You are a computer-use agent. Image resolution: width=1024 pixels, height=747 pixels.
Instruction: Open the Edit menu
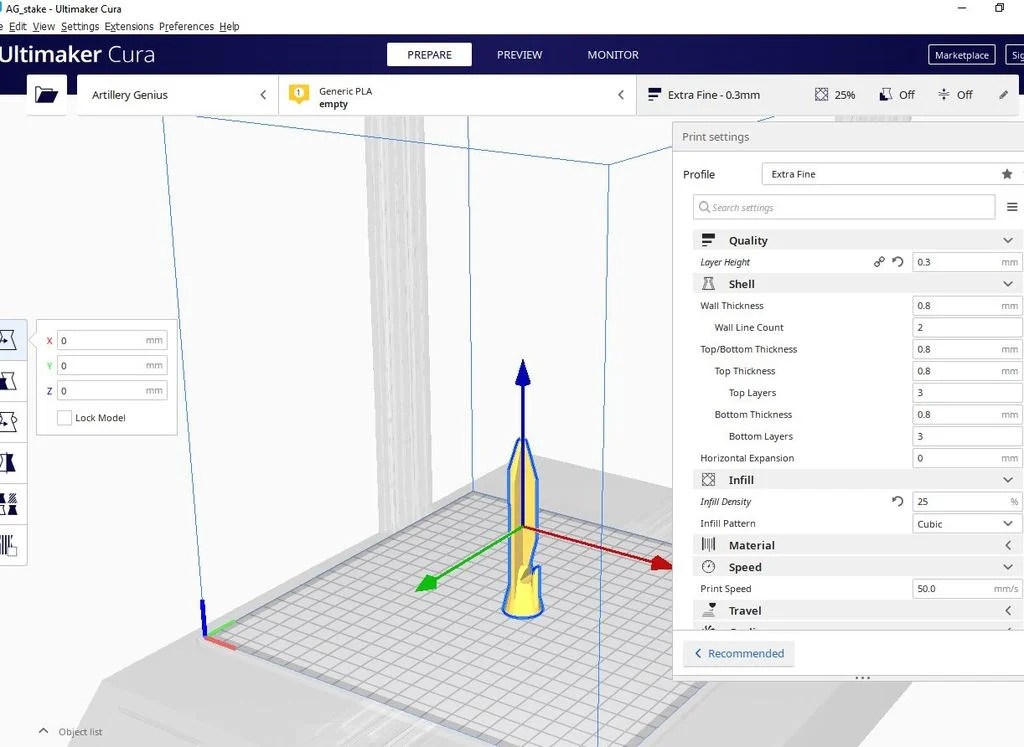point(18,26)
